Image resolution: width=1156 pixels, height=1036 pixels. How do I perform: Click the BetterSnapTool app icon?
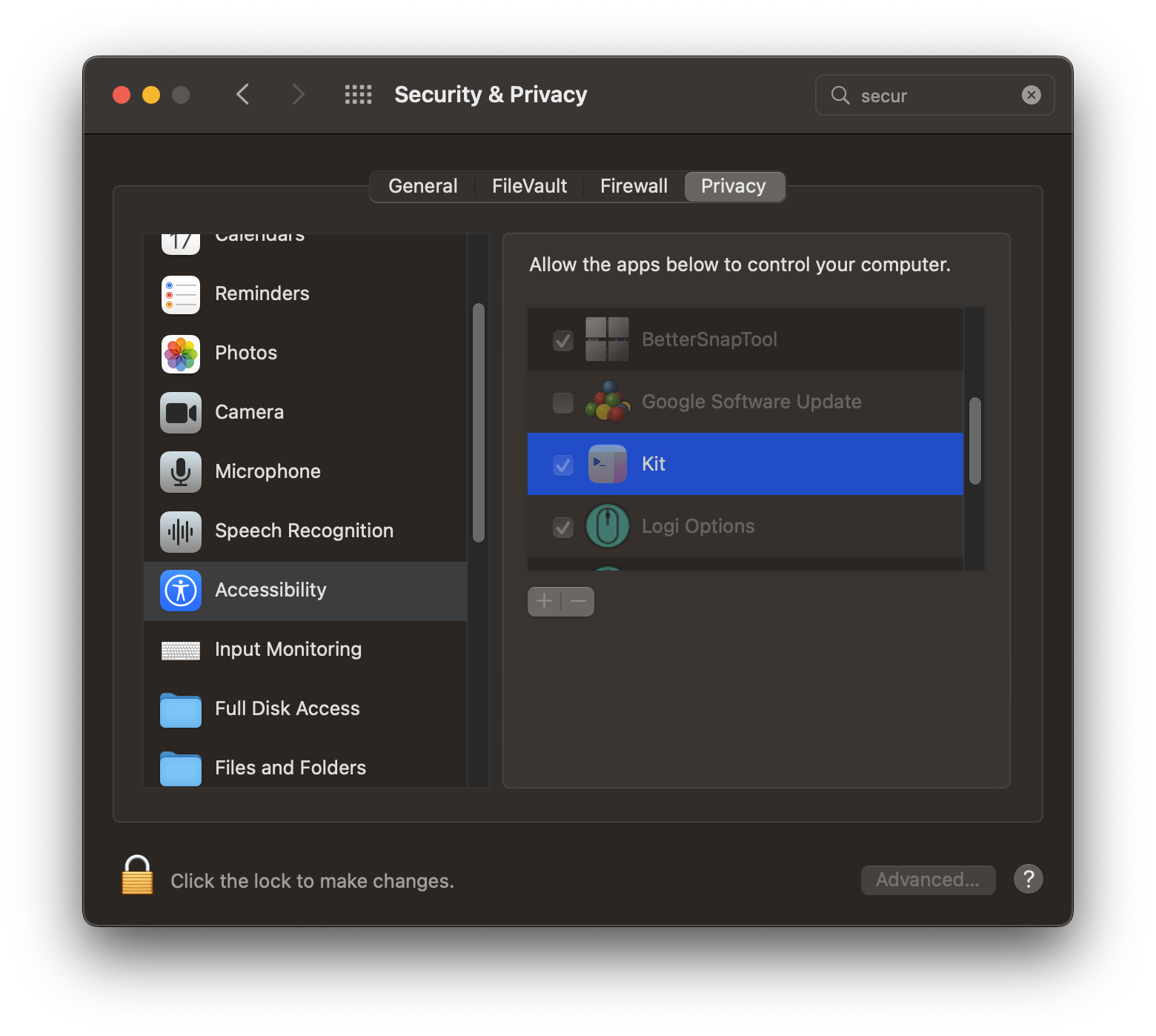click(608, 339)
